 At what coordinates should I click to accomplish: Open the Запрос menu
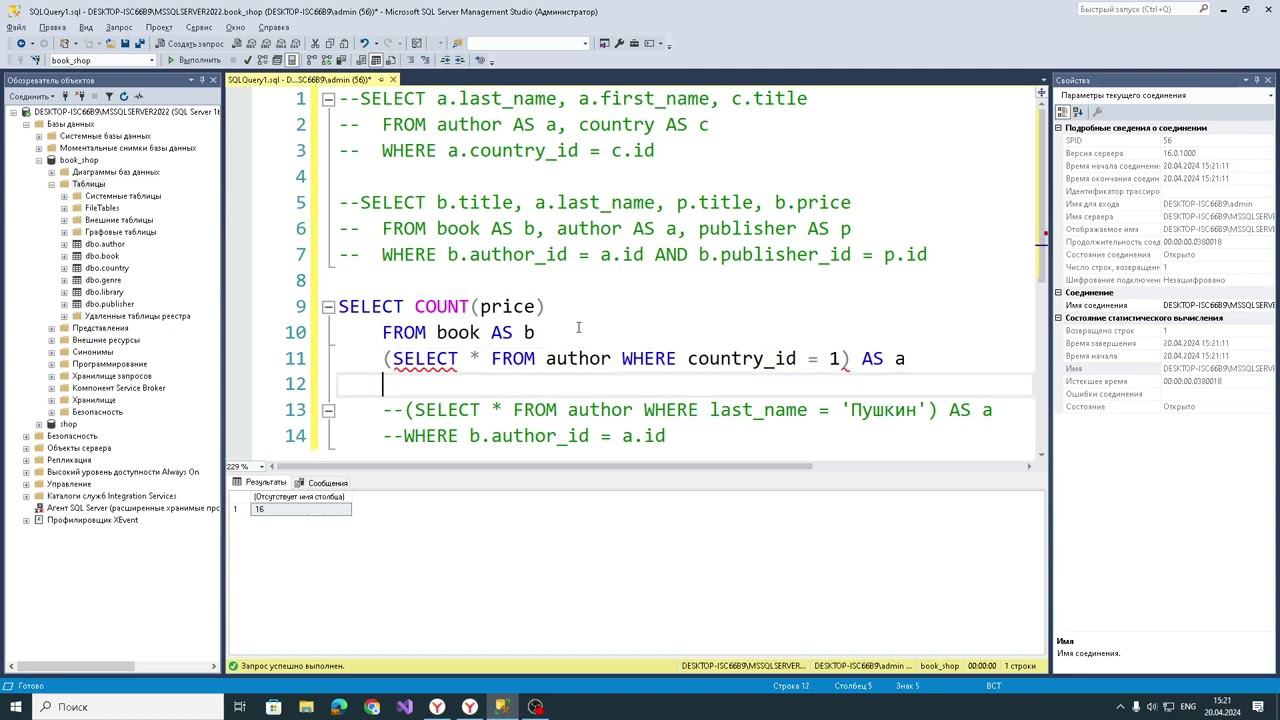coord(118,28)
